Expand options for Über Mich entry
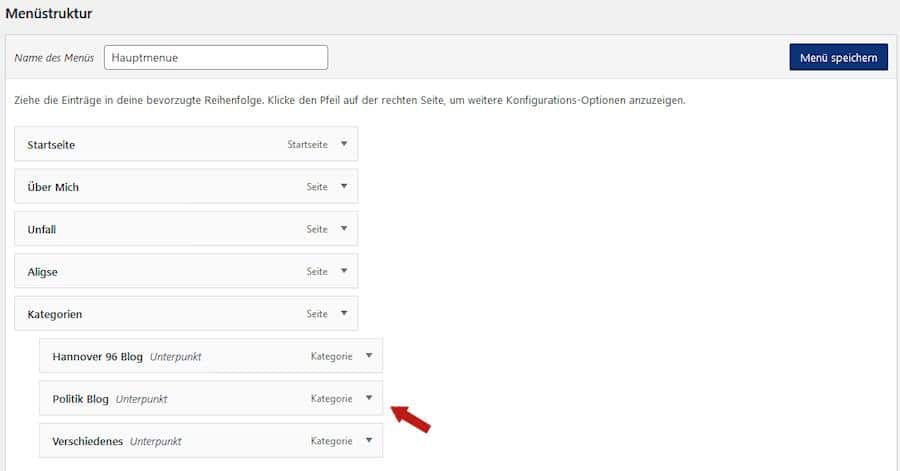The width and height of the screenshot is (900, 471). (343, 186)
